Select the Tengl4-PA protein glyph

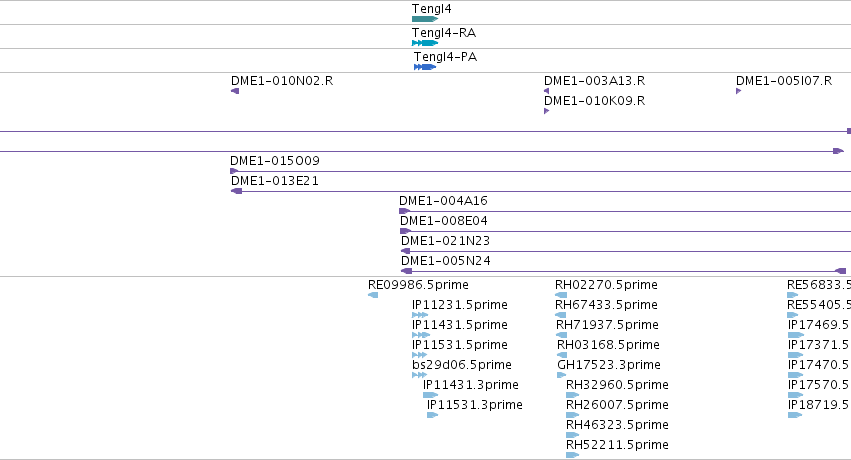pyautogui.click(x=425, y=67)
